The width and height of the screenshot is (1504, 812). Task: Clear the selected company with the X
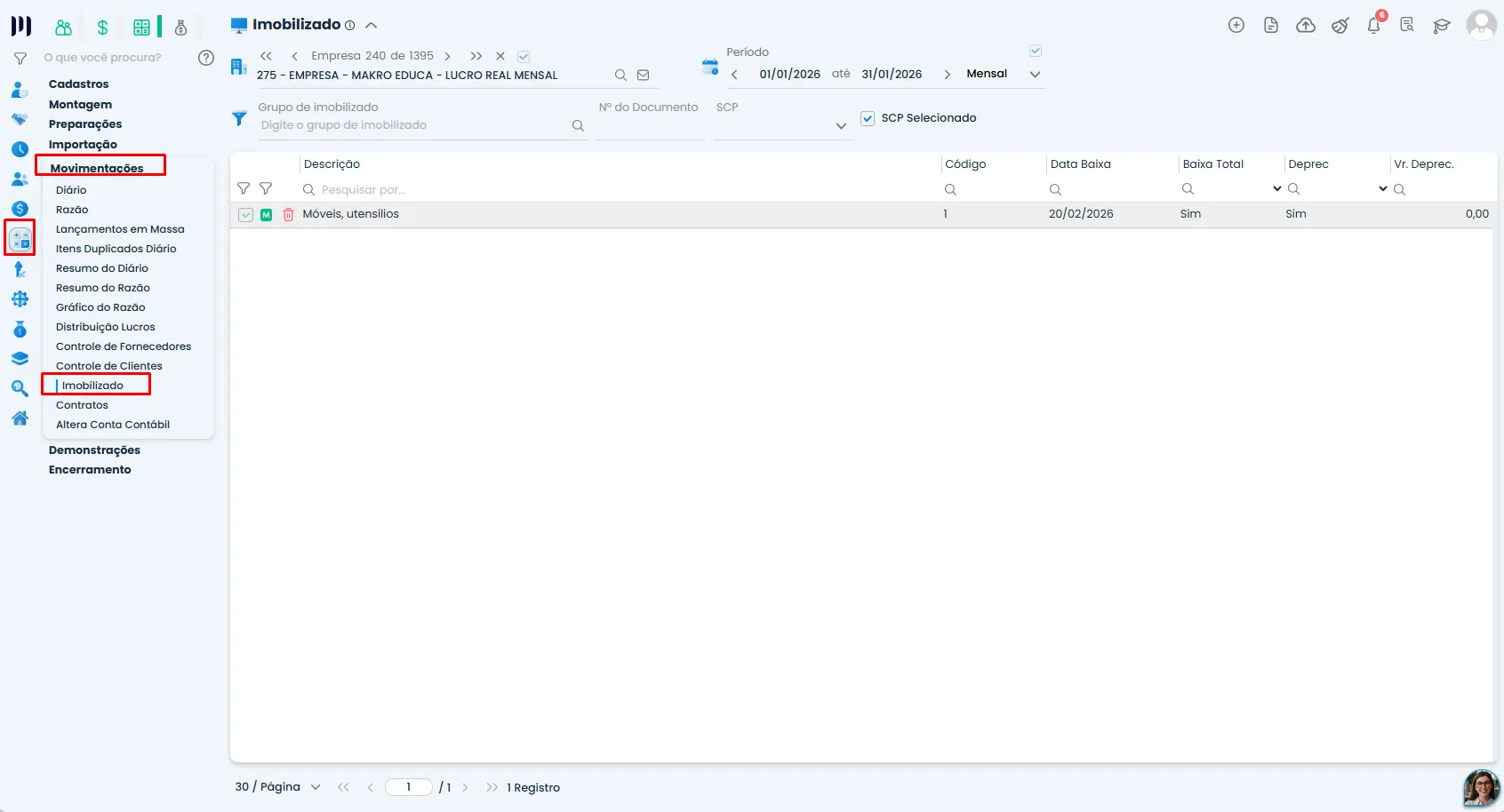click(x=500, y=56)
